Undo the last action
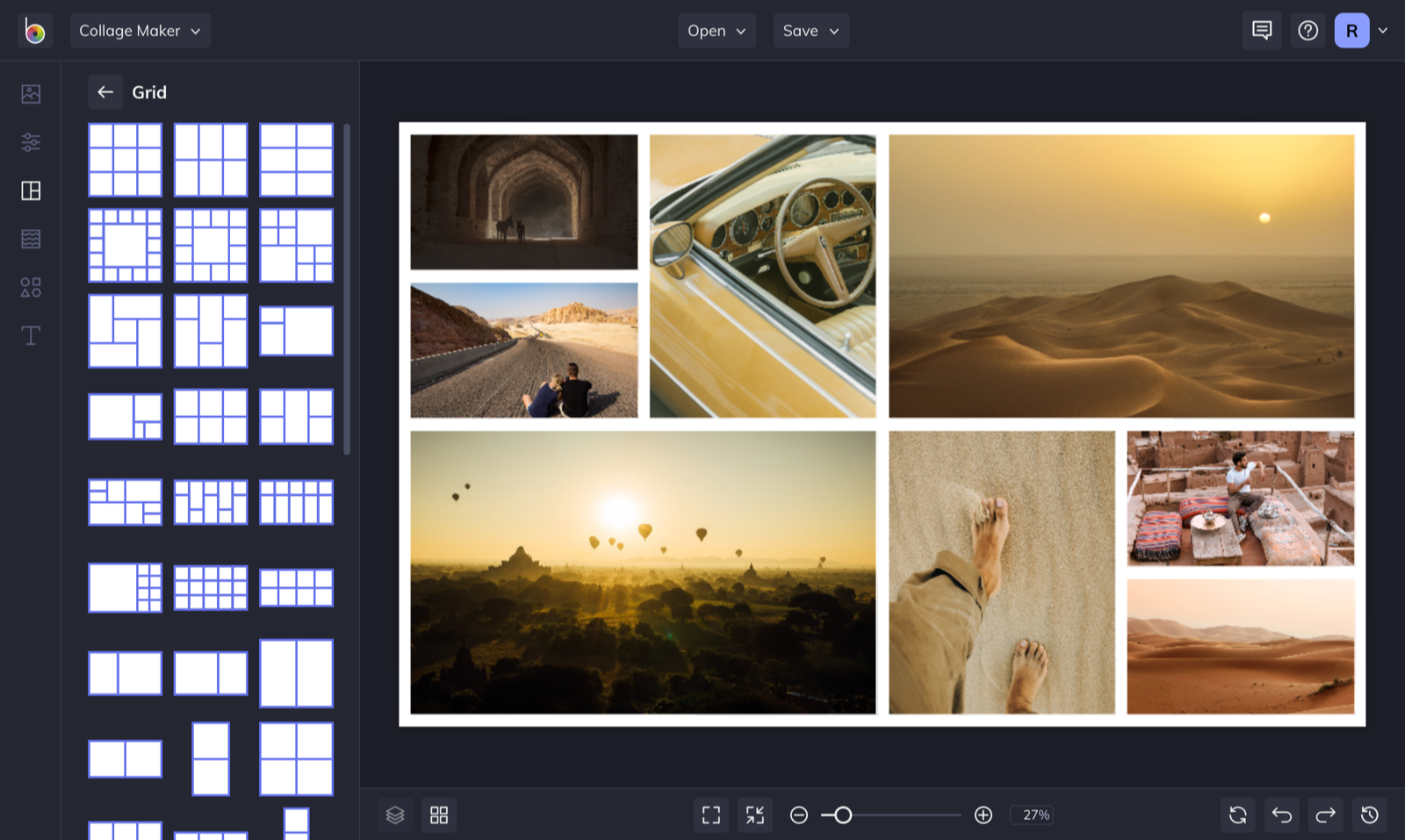Screen dimensions: 1405x840 click(x=1281, y=815)
